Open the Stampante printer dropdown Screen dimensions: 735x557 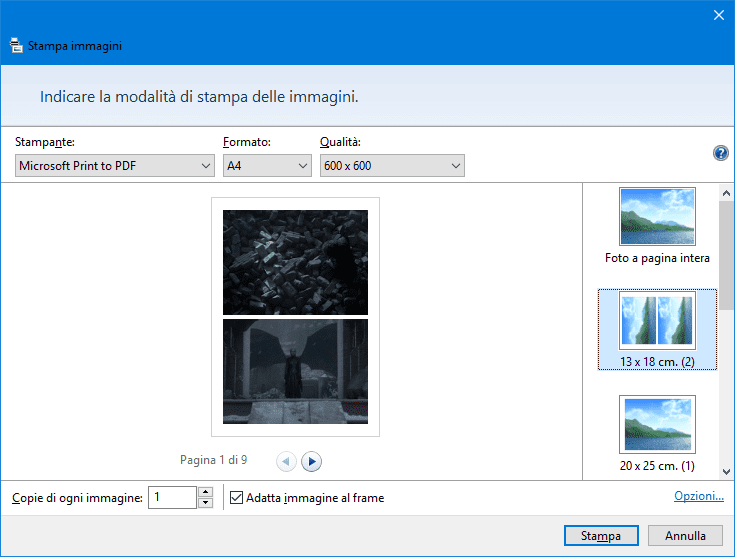[114, 166]
